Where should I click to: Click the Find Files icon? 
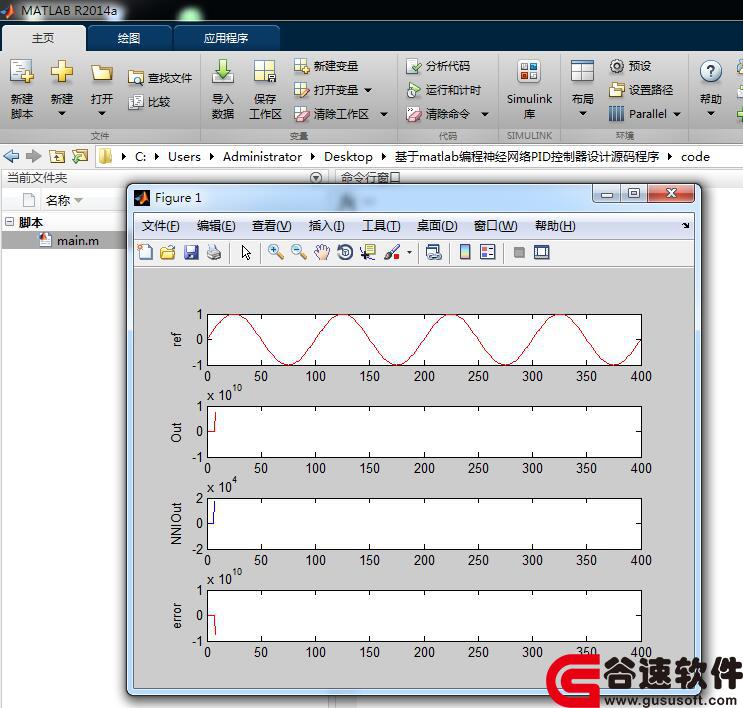click(x=136, y=78)
